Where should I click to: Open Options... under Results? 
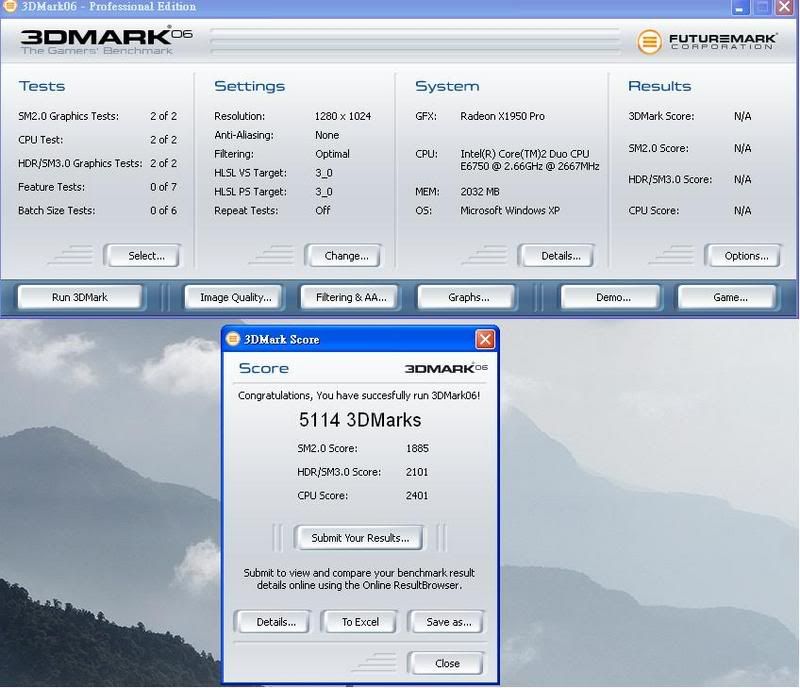tap(745, 256)
